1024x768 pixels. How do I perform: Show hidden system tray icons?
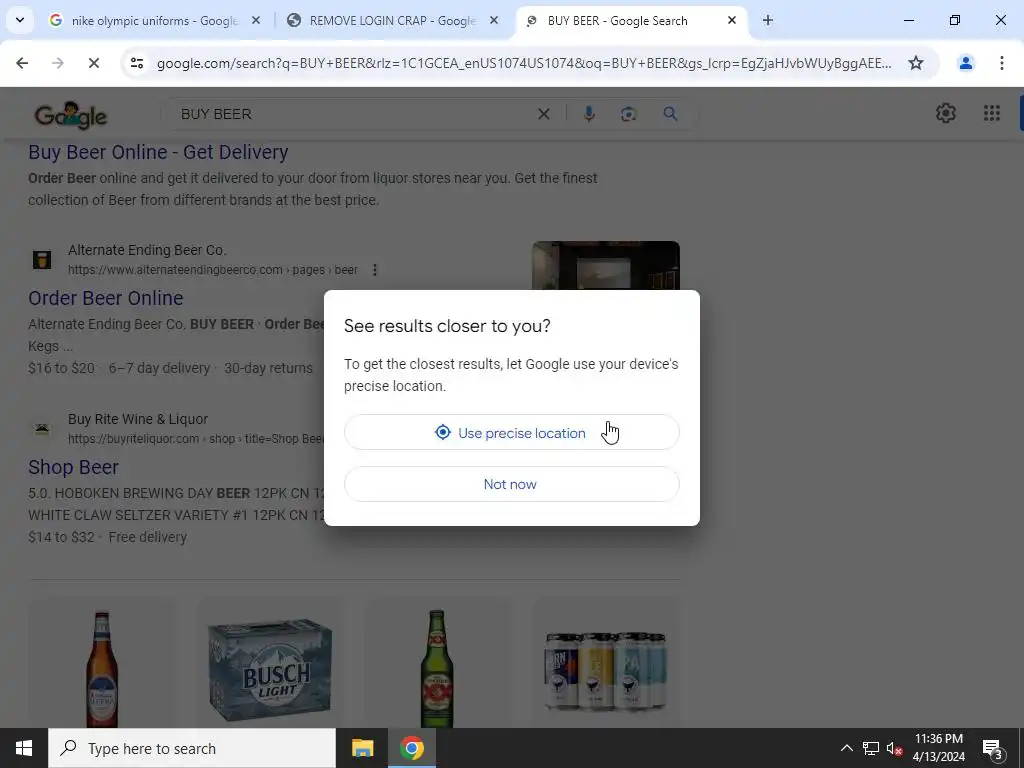pos(846,748)
